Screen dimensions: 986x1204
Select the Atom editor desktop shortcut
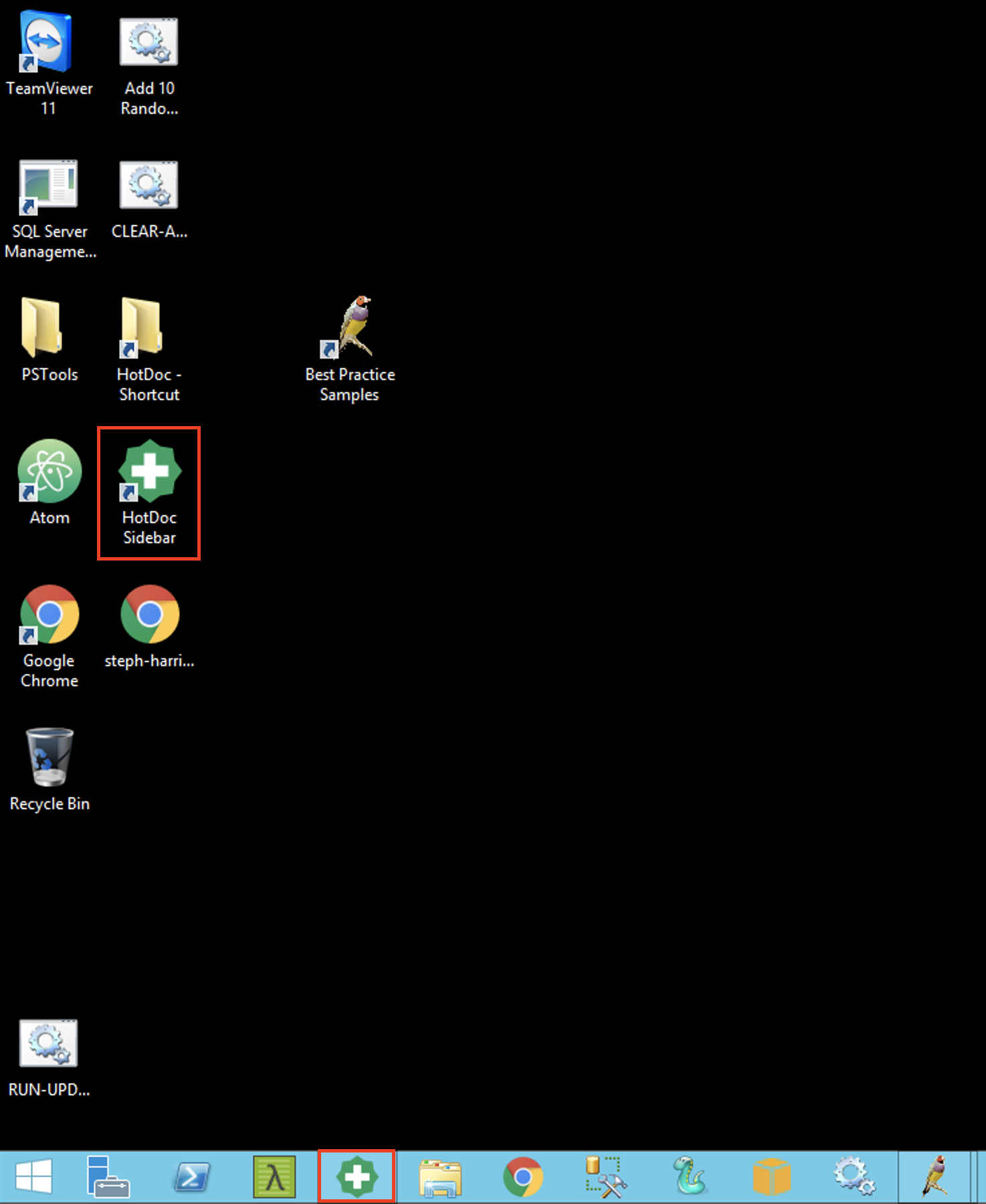[50, 482]
